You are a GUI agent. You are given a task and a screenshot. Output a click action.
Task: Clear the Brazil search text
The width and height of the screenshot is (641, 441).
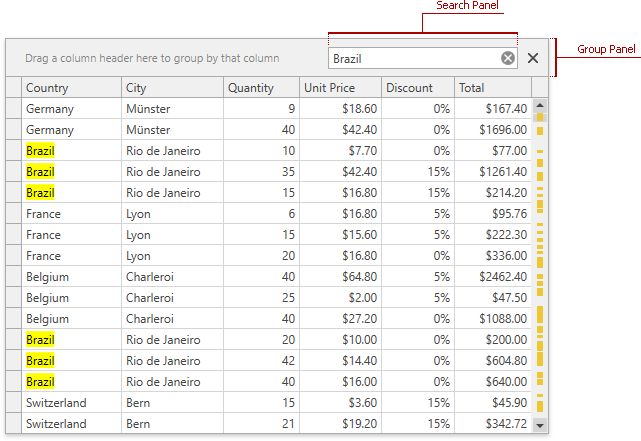508,58
